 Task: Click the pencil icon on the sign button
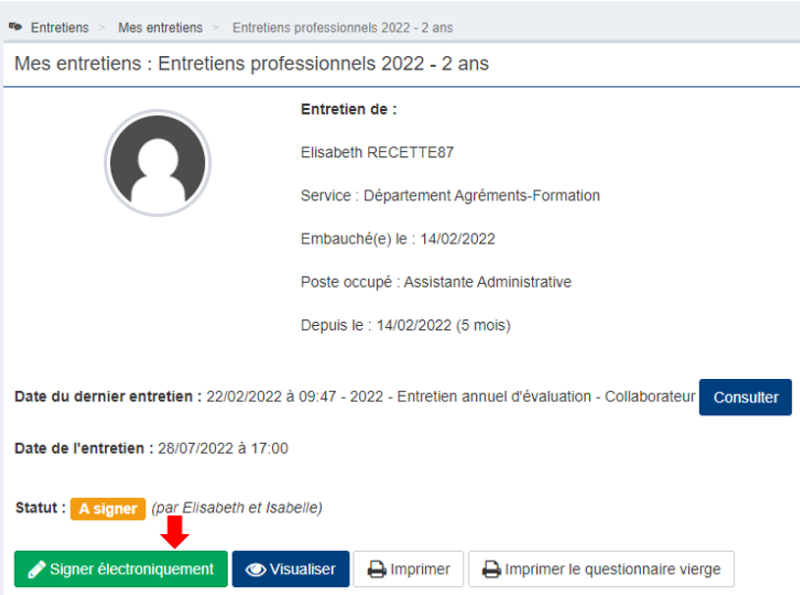[x=36, y=570]
